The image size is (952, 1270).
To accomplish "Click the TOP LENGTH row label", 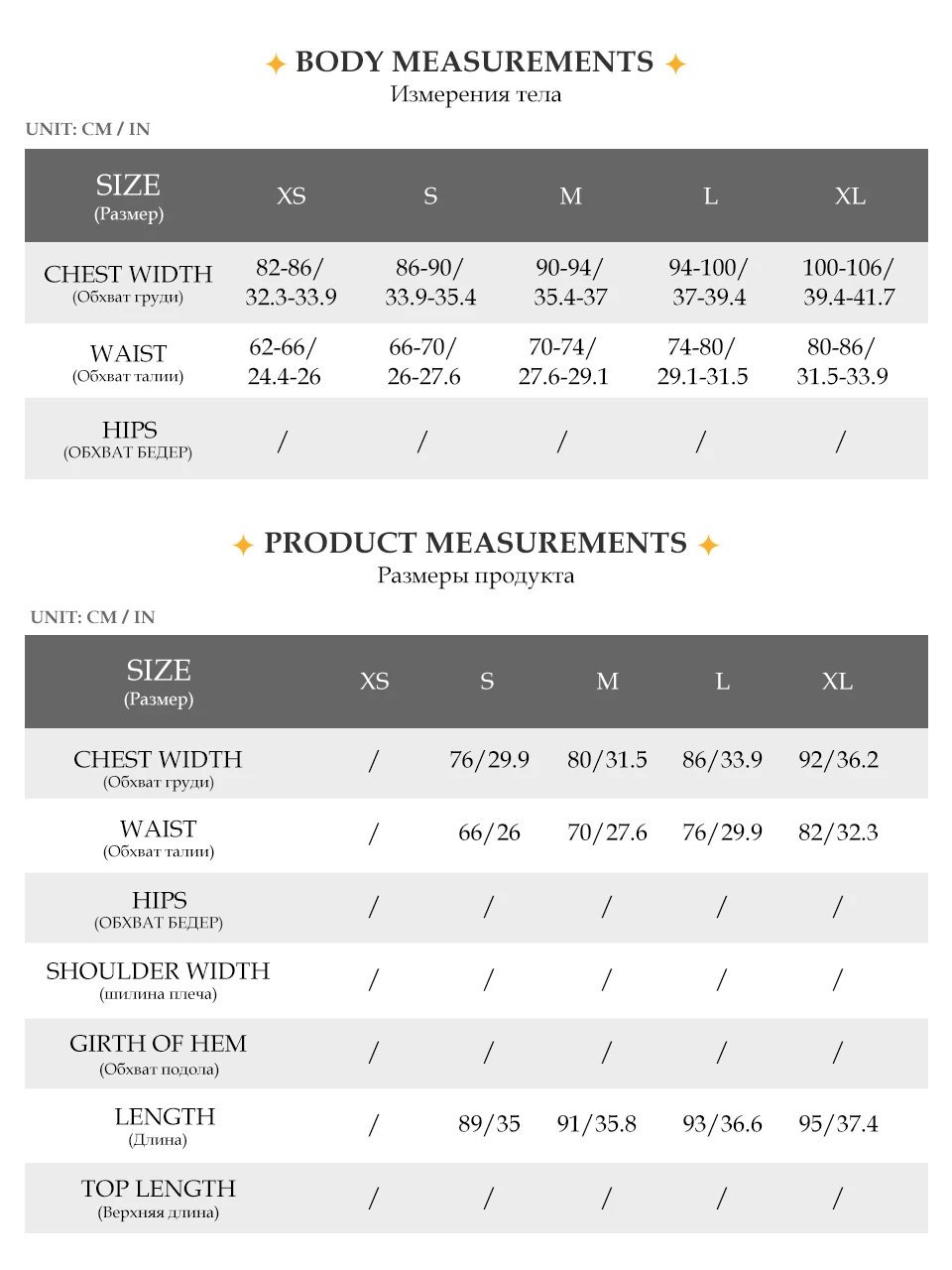I will (159, 1190).
